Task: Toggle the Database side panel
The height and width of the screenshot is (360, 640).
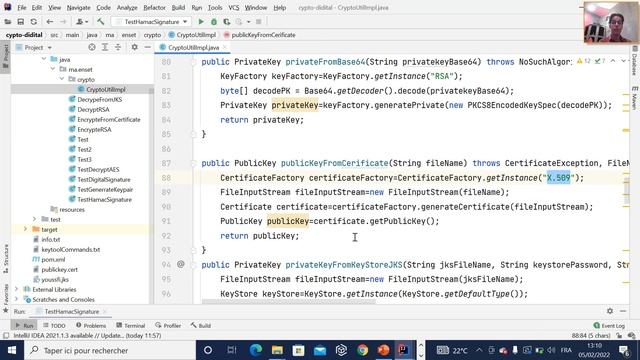Action: [x=635, y=61]
